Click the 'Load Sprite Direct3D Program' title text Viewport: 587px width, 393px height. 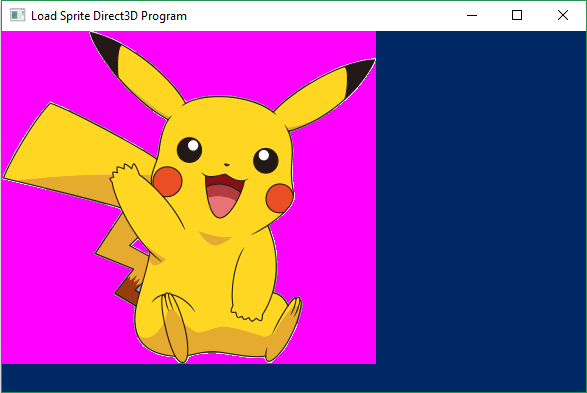coord(109,16)
